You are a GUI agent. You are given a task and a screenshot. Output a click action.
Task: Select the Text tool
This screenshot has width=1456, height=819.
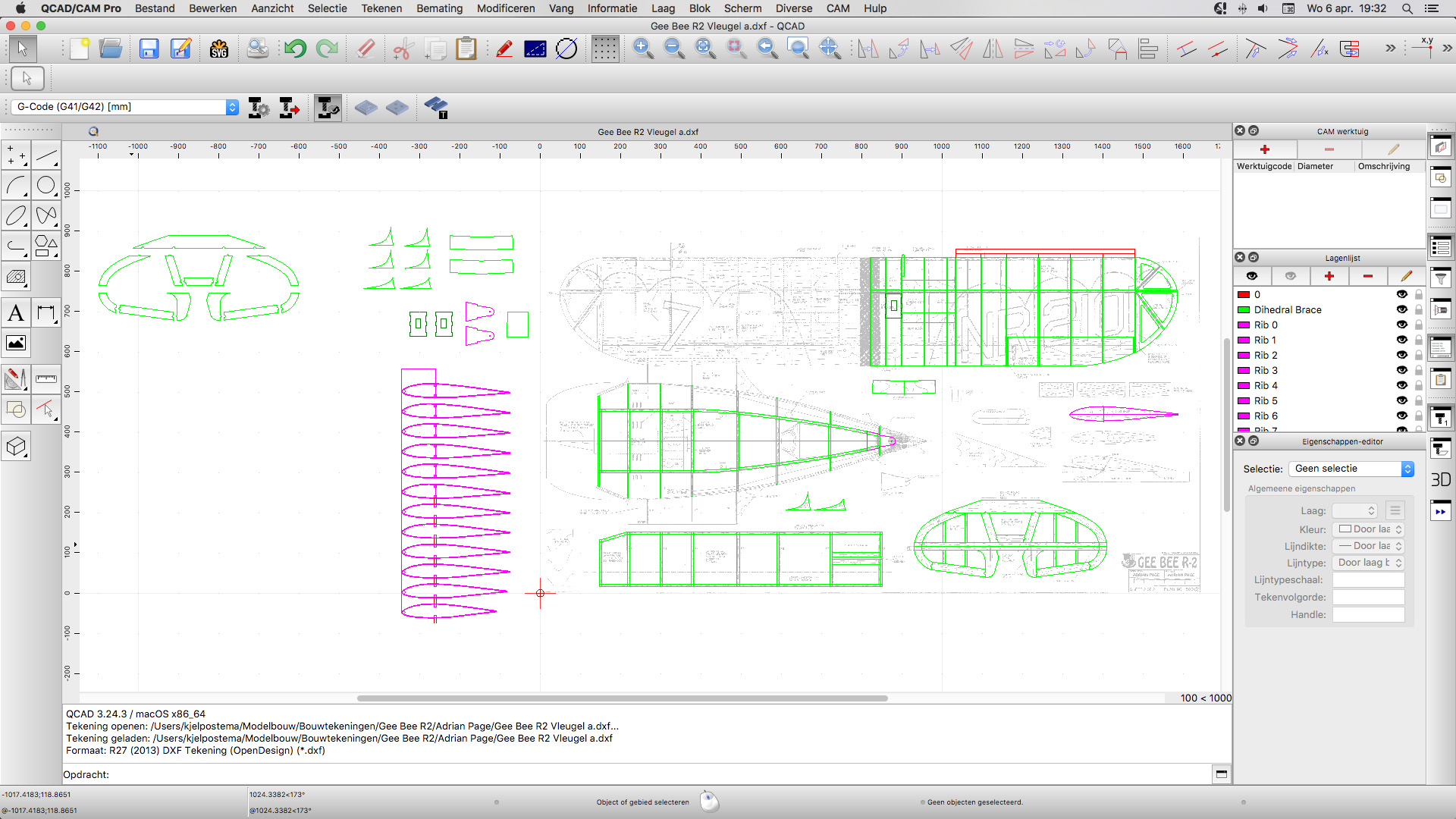pos(16,312)
